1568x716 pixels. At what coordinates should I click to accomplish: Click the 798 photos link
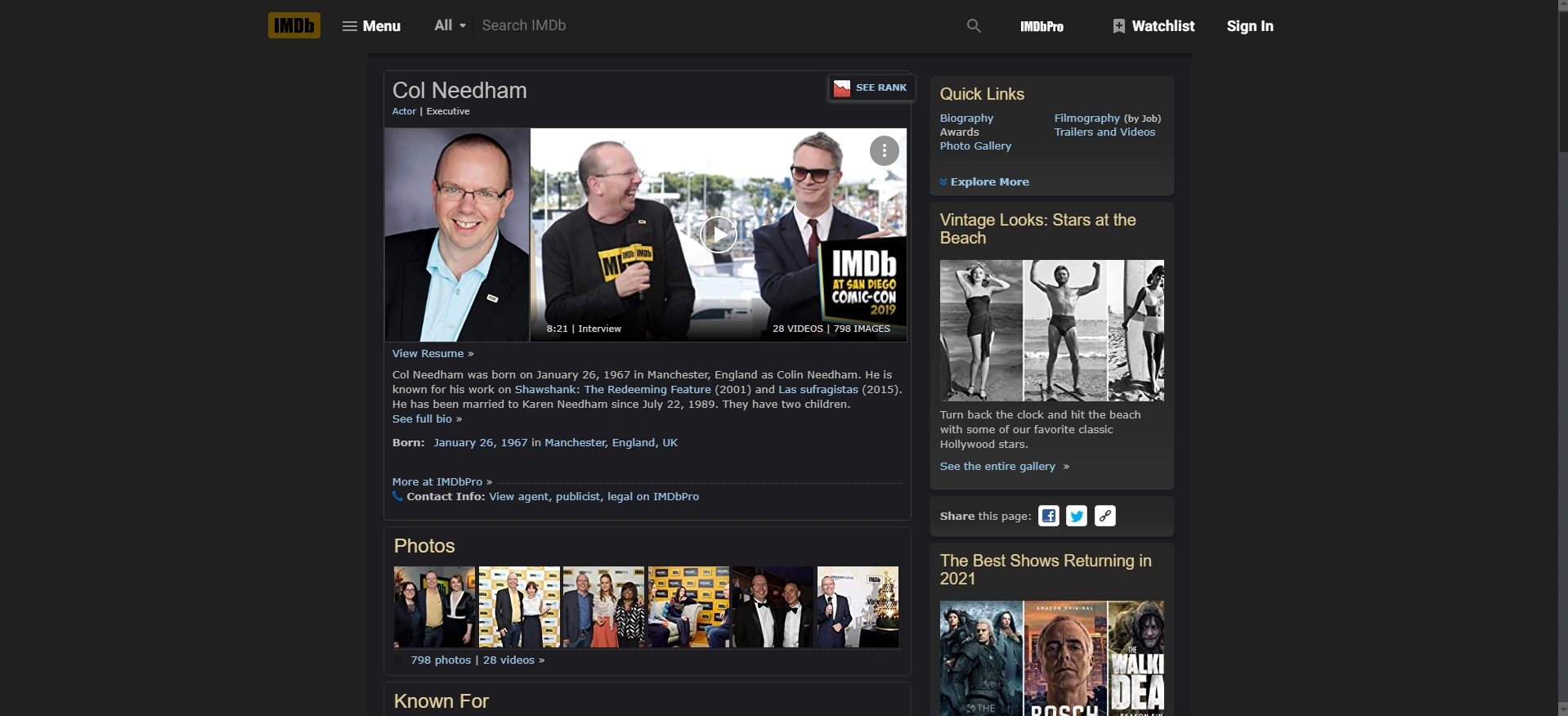[x=441, y=660]
